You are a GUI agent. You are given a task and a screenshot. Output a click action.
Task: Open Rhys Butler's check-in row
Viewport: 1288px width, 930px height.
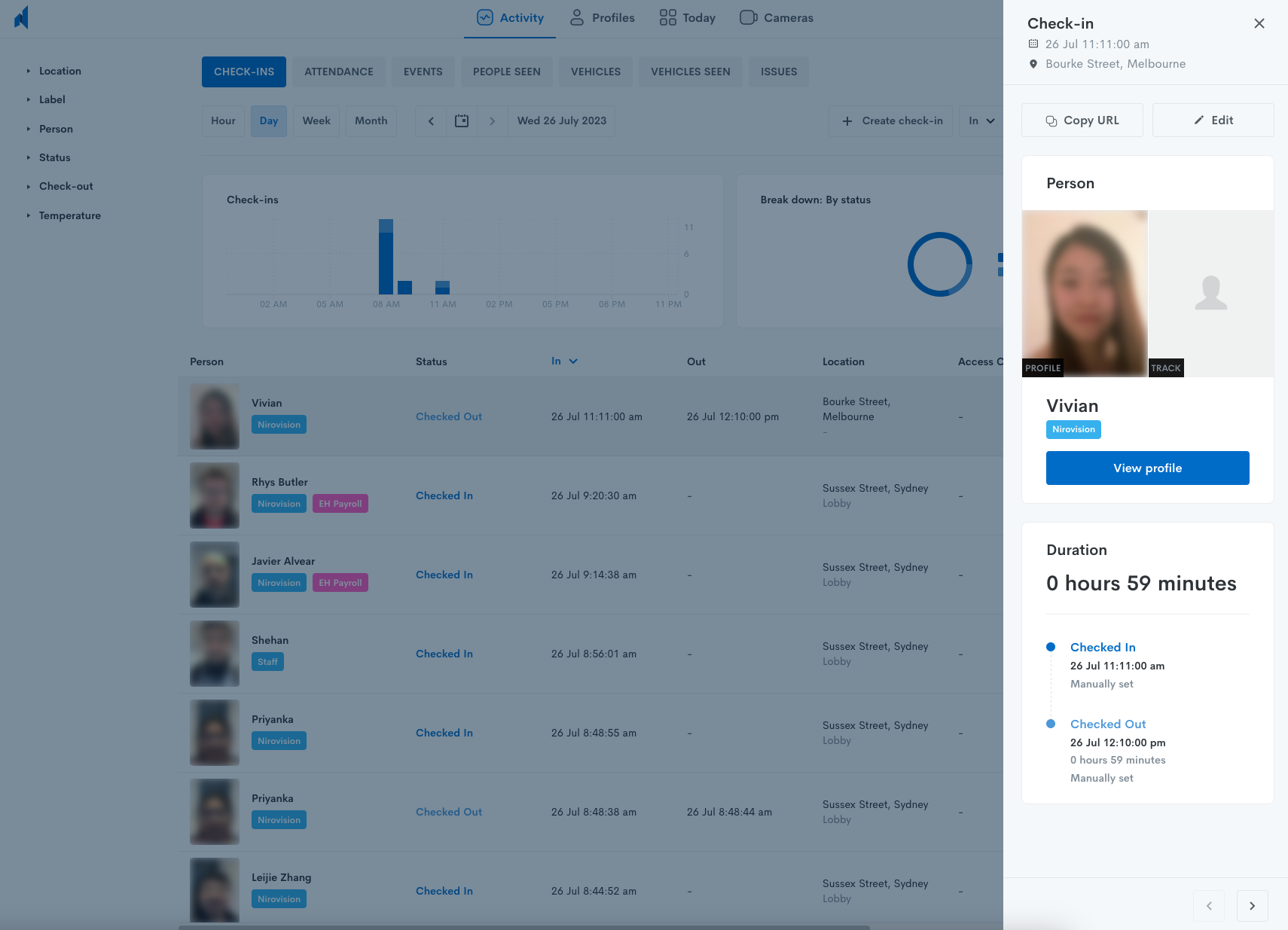[591, 495]
